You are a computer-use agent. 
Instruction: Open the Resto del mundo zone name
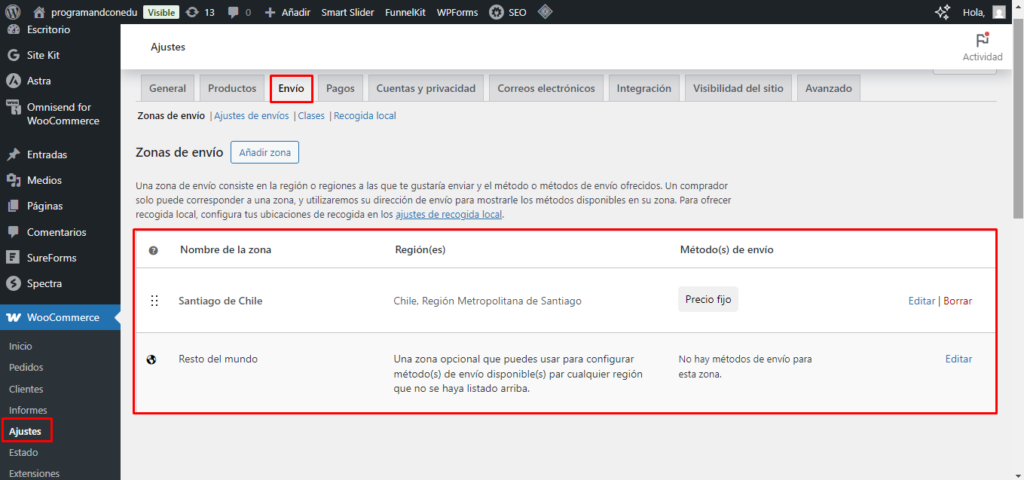(x=217, y=359)
